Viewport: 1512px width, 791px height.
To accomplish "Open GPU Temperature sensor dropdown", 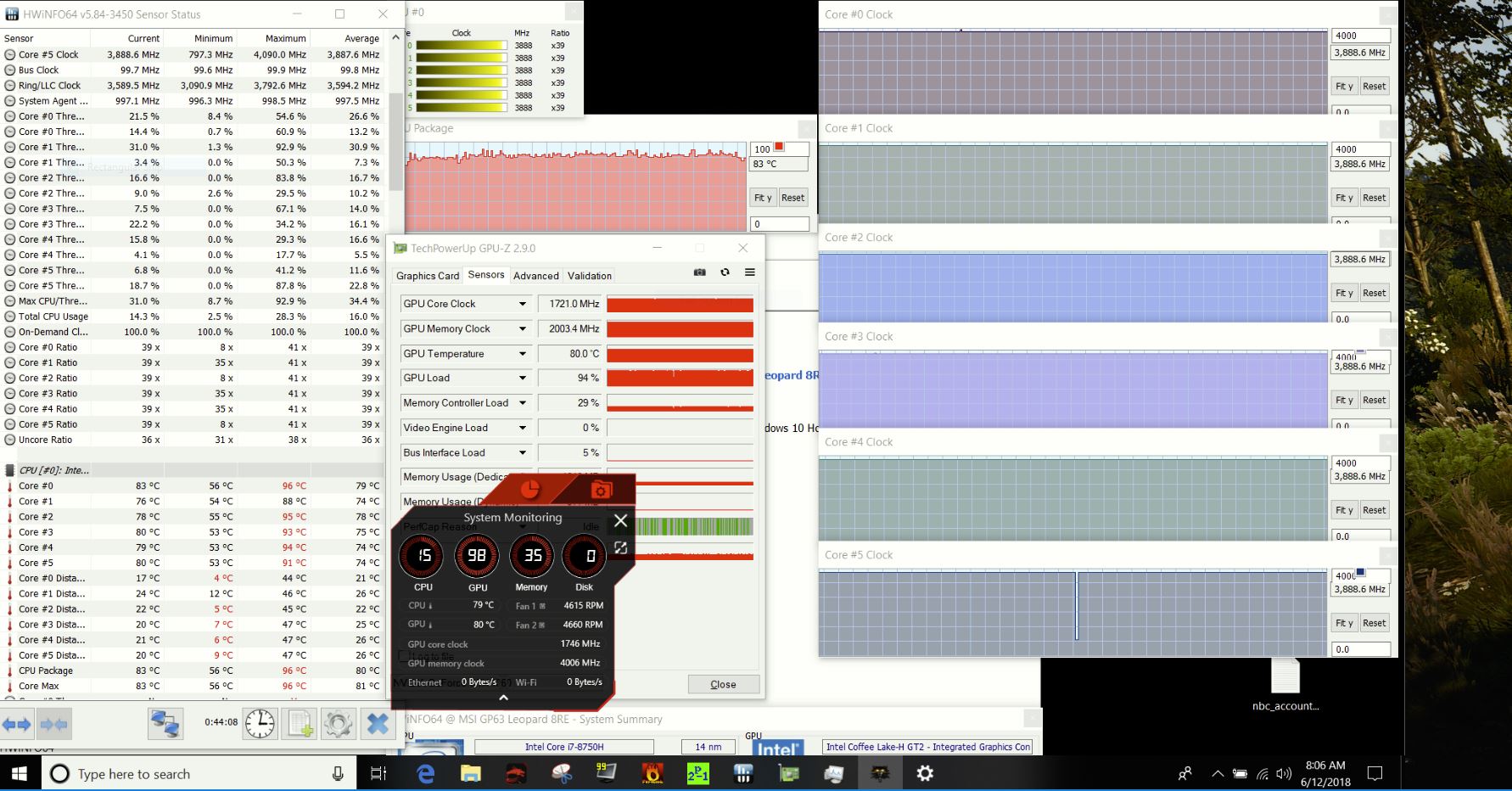I will (x=523, y=353).
